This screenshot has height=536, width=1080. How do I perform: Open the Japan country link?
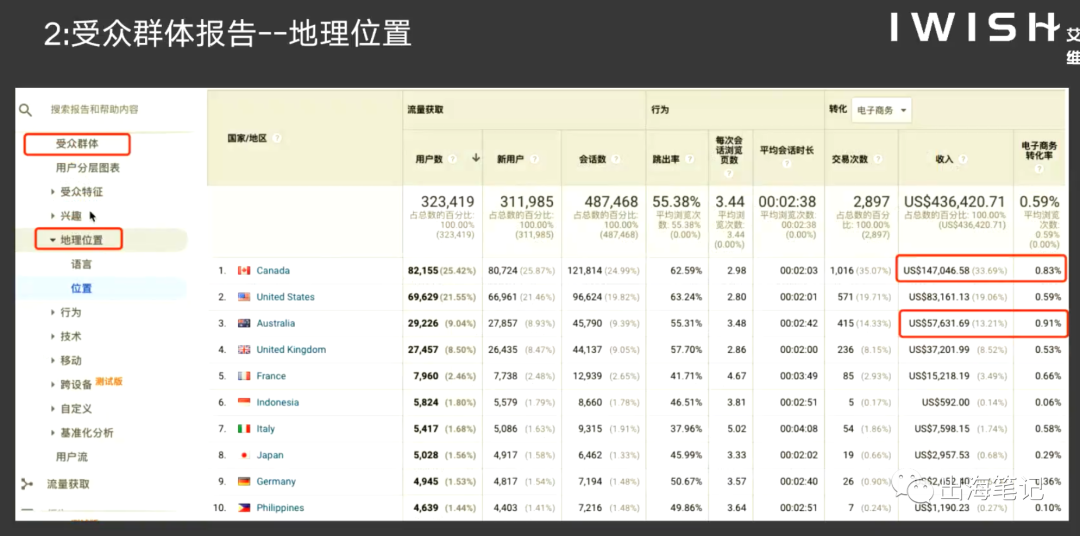[x=269, y=455]
